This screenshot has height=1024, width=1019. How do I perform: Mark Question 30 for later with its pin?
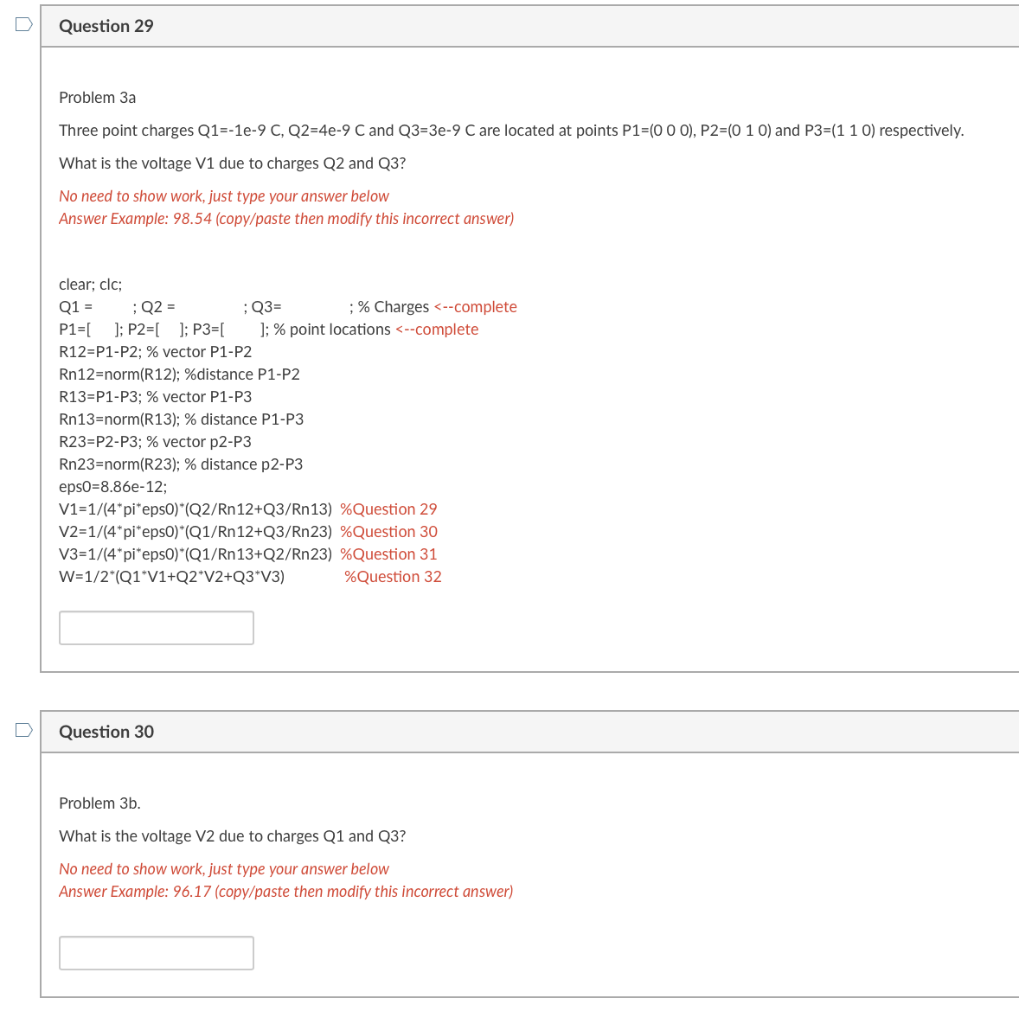(x=21, y=730)
